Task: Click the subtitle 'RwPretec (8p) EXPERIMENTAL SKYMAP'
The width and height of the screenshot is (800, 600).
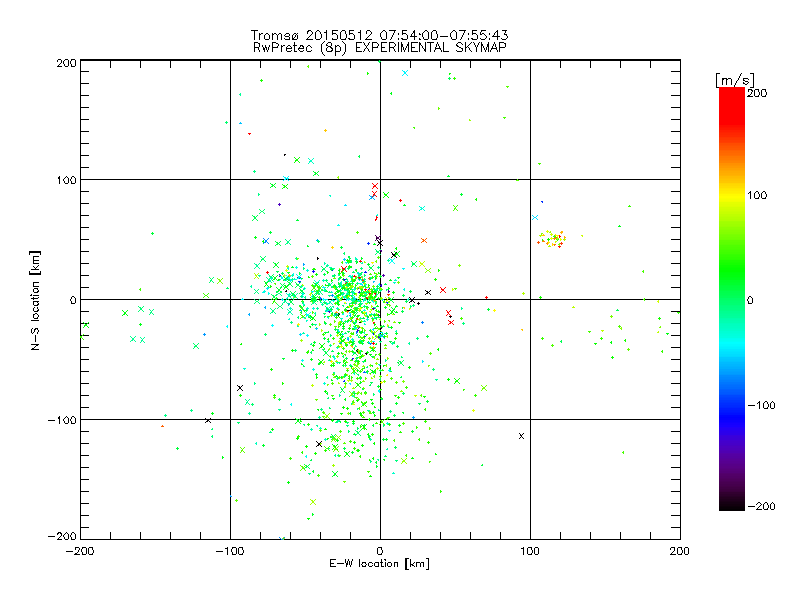Action: [x=379, y=48]
